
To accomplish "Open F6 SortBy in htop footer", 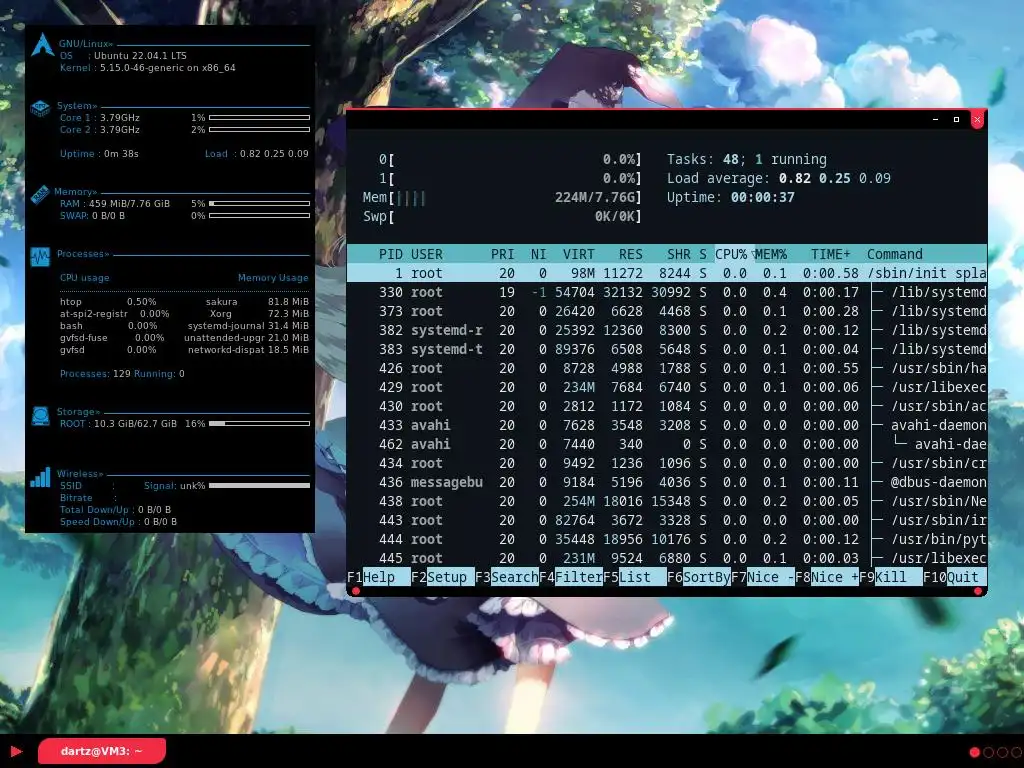I will click(x=699, y=577).
